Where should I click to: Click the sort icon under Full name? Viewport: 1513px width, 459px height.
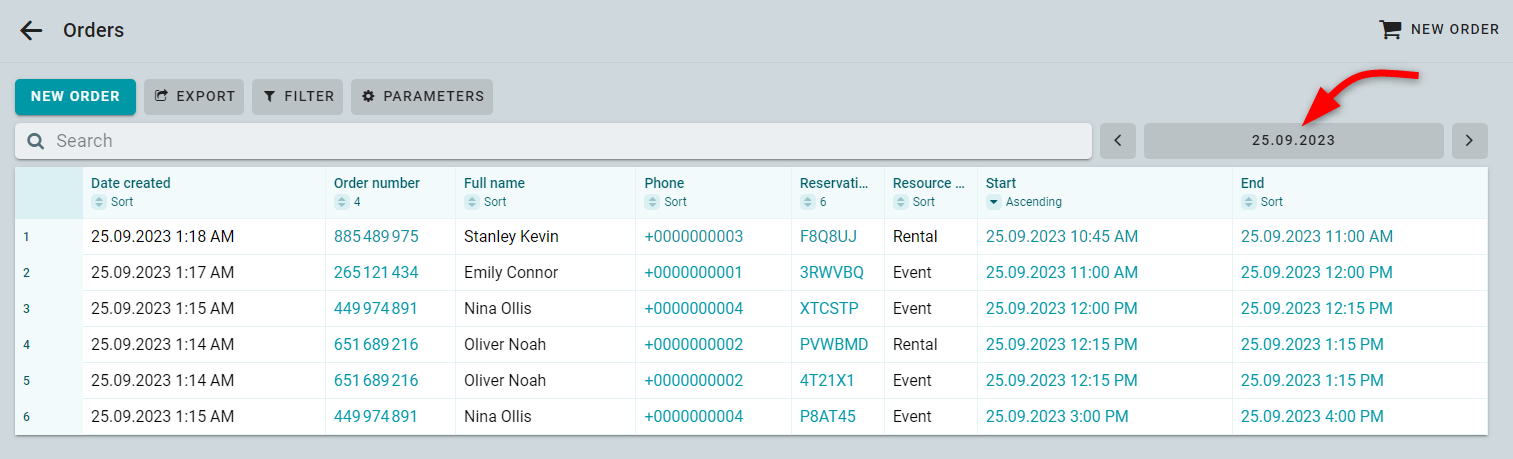tap(471, 202)
